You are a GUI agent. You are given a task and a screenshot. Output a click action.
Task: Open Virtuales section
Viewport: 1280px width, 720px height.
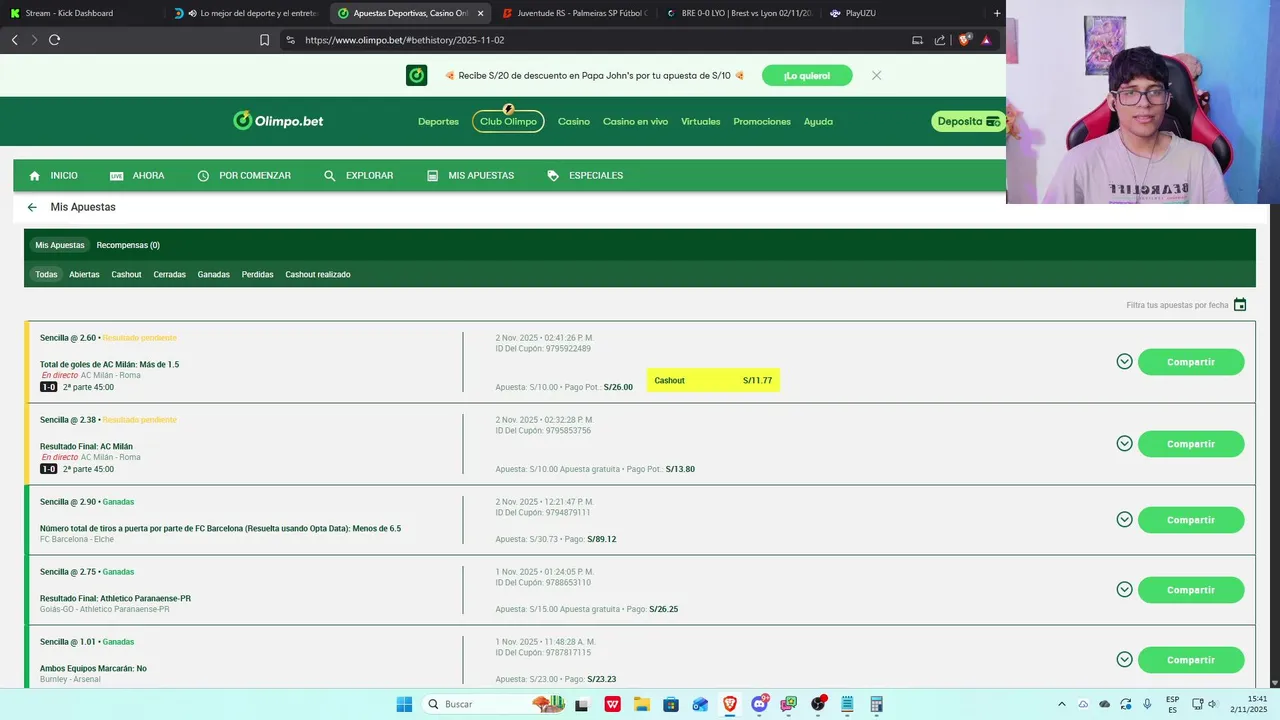pyautogui.click(x=701, y=121)
